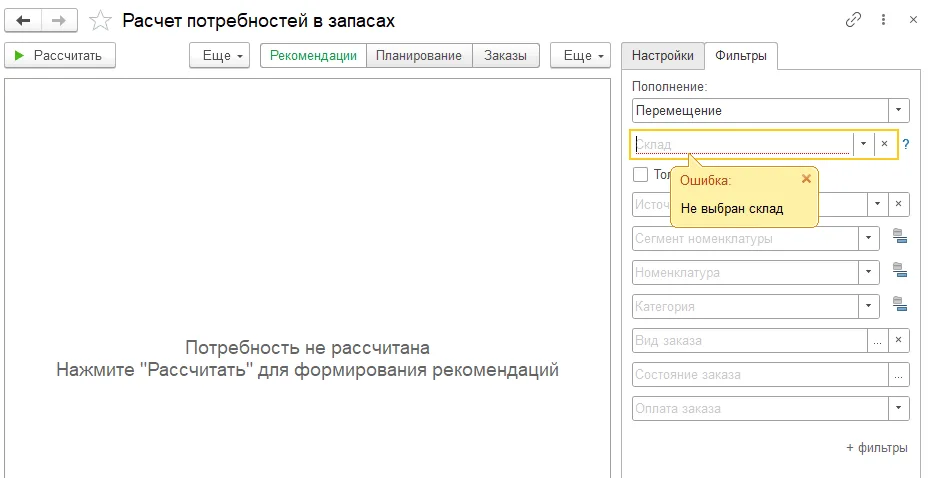Open Состояние заказа selection with ellipsis button

(x=899, y=374)
